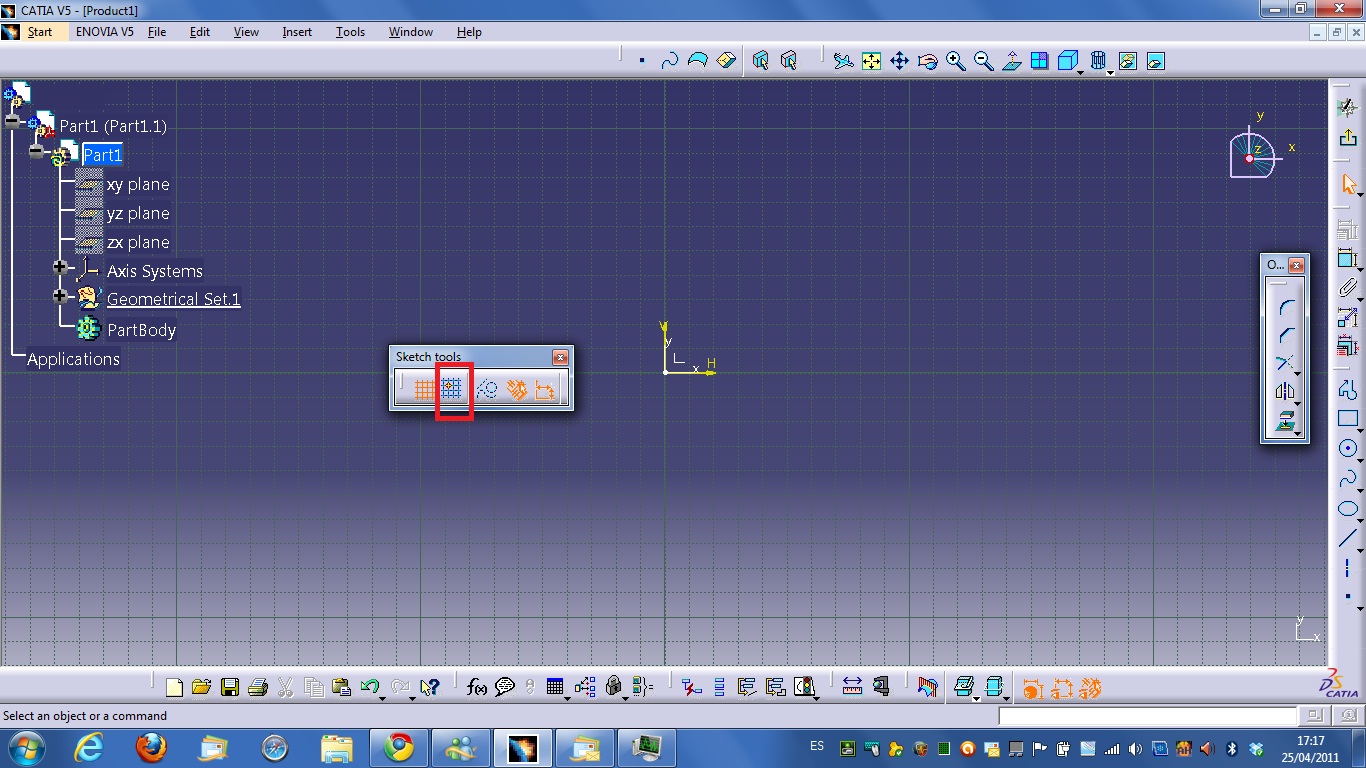Activate Fly mode airplane icon

point(844,61)
